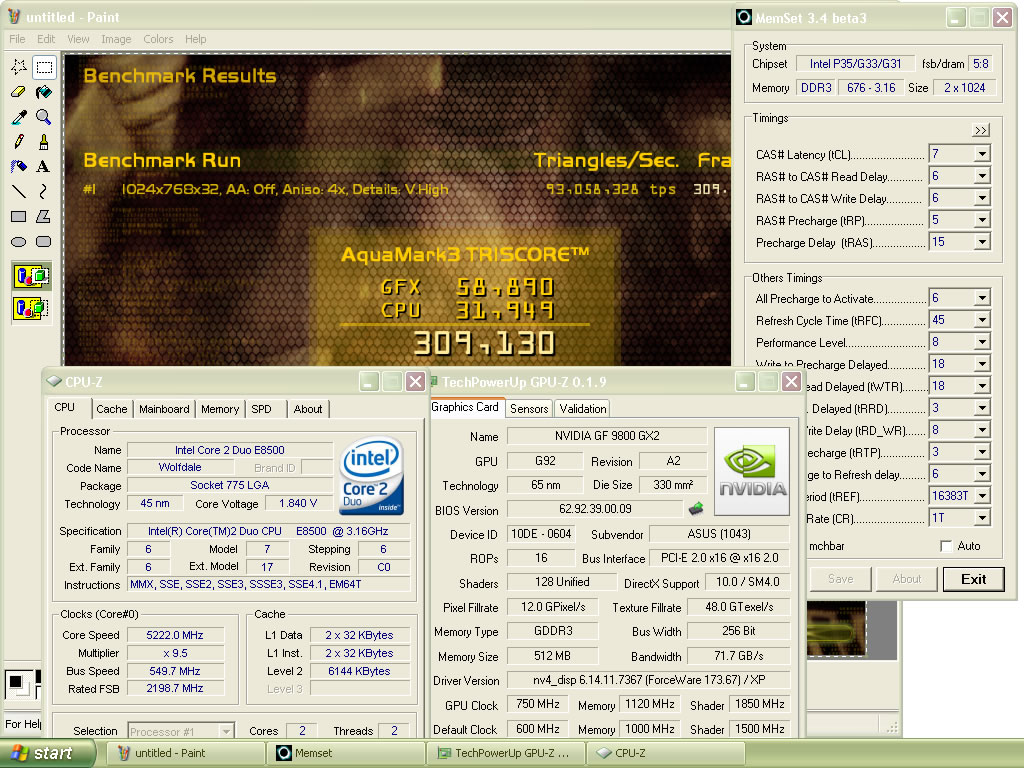Open the Precharge Delay (tRAS) dropdown
Image resolution: width=1024 pixels, height=768 pixels.
coord(982,242)
